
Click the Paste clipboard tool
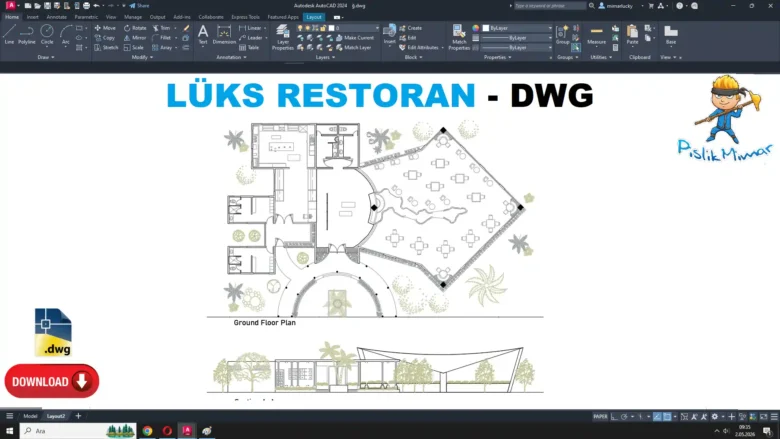[x=632, y=34]
